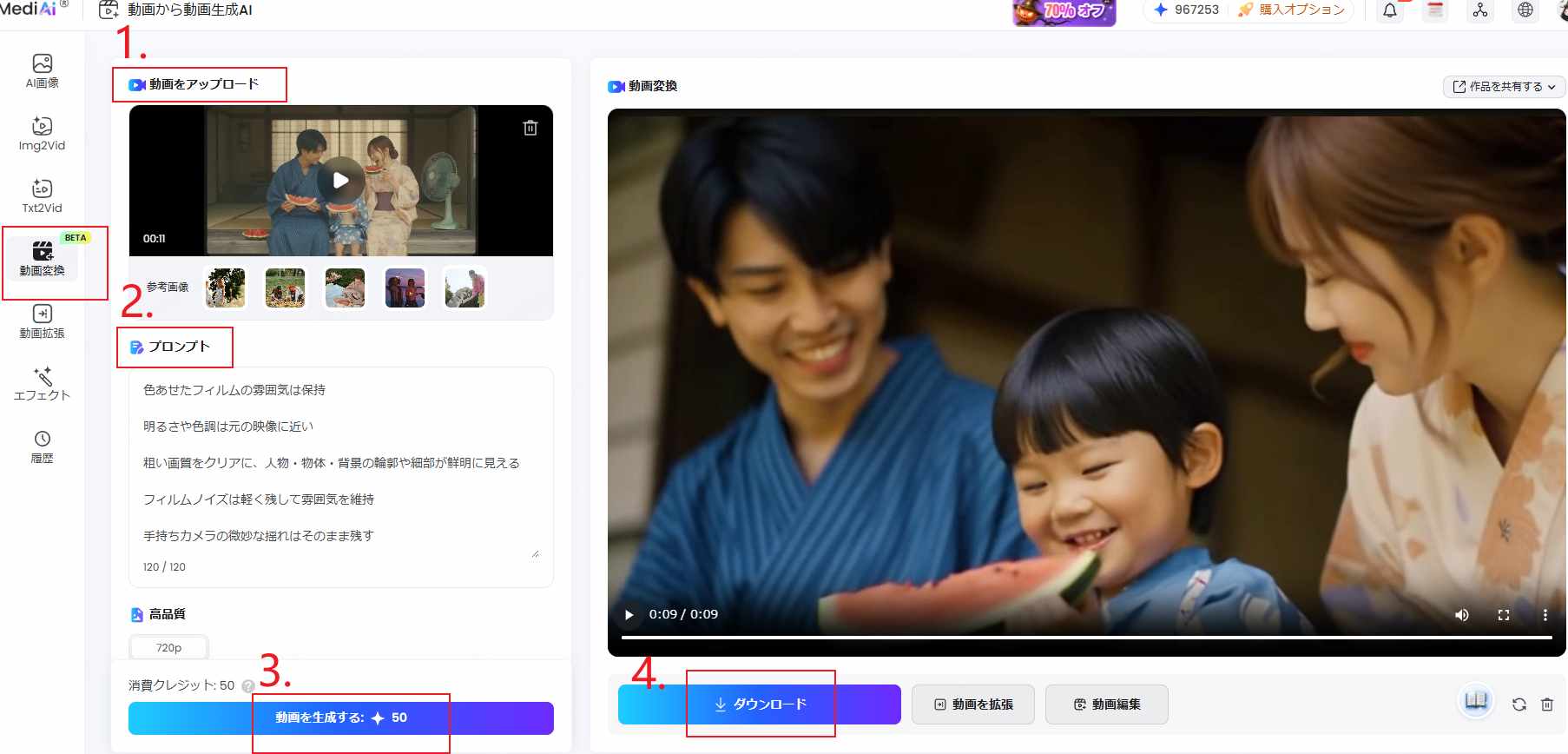
Task: Open the AI画像 tool in sidebar
Action: pyautogui.click(x=42, y=71)
